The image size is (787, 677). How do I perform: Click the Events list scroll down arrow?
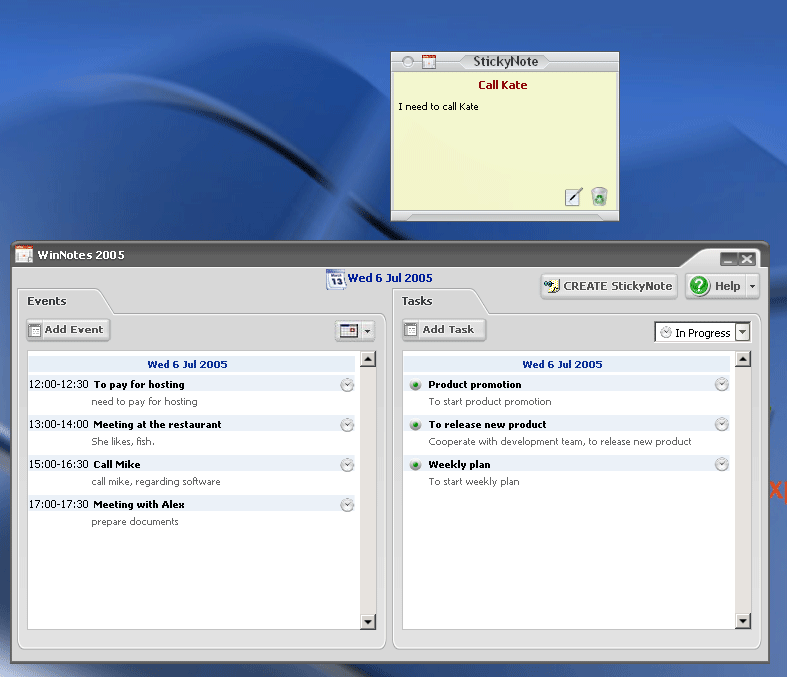368,622
